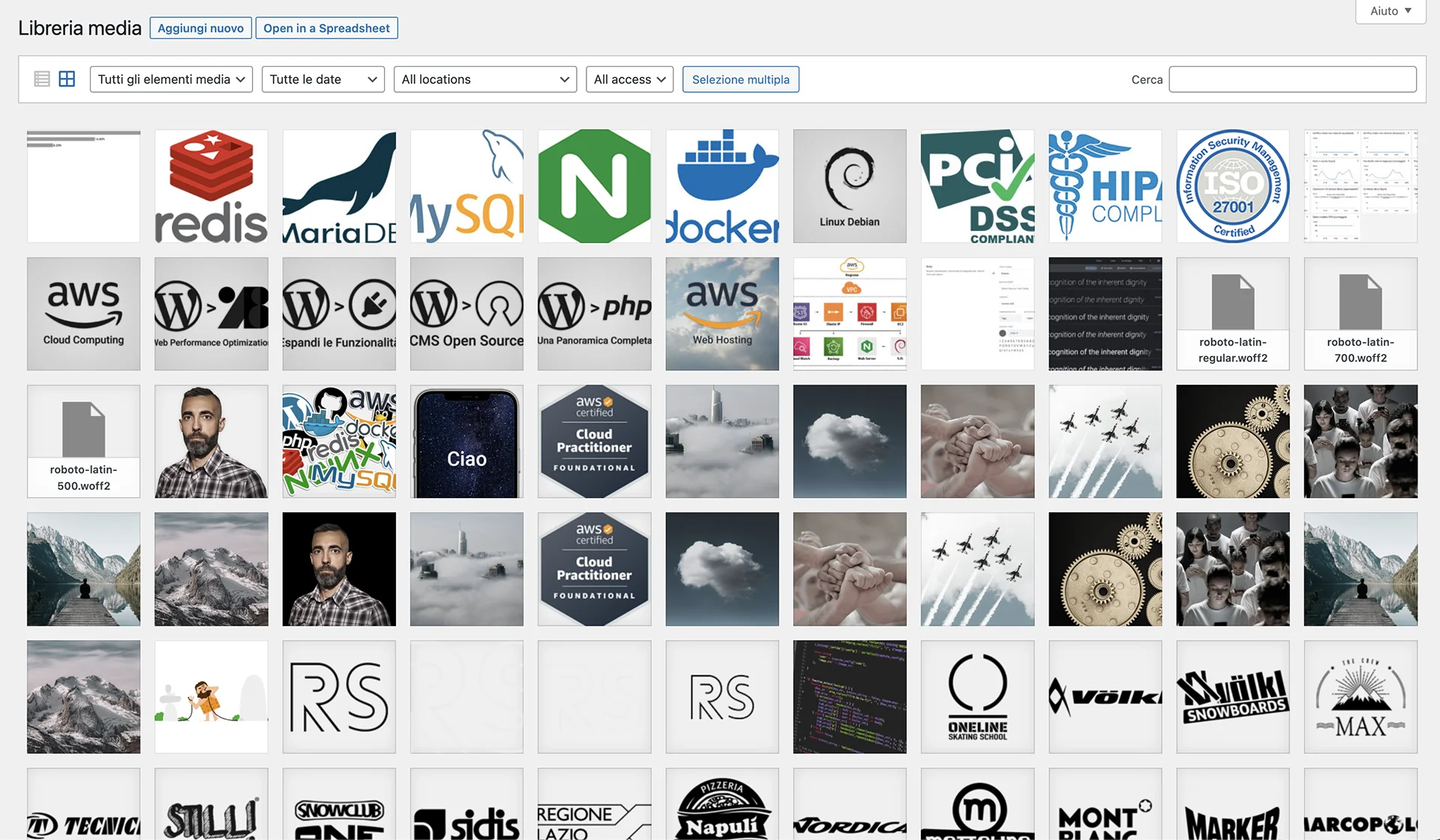Select the Völkl Snowboards logo
Viewport: 1440px width, 840px height.
[x=1233, y=697]
